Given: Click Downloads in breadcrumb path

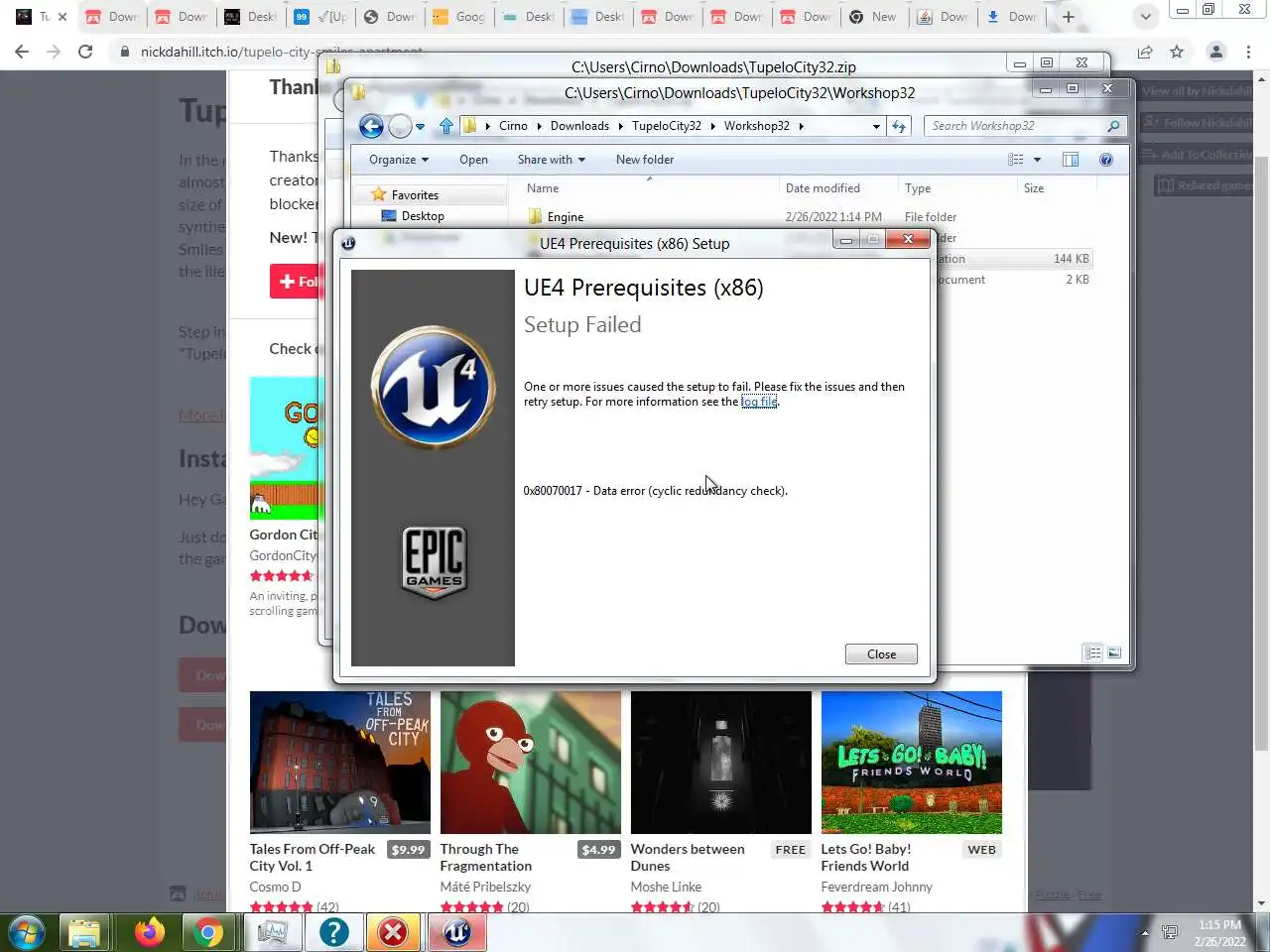Looking at the screenshot, I should tap(579, 126).
